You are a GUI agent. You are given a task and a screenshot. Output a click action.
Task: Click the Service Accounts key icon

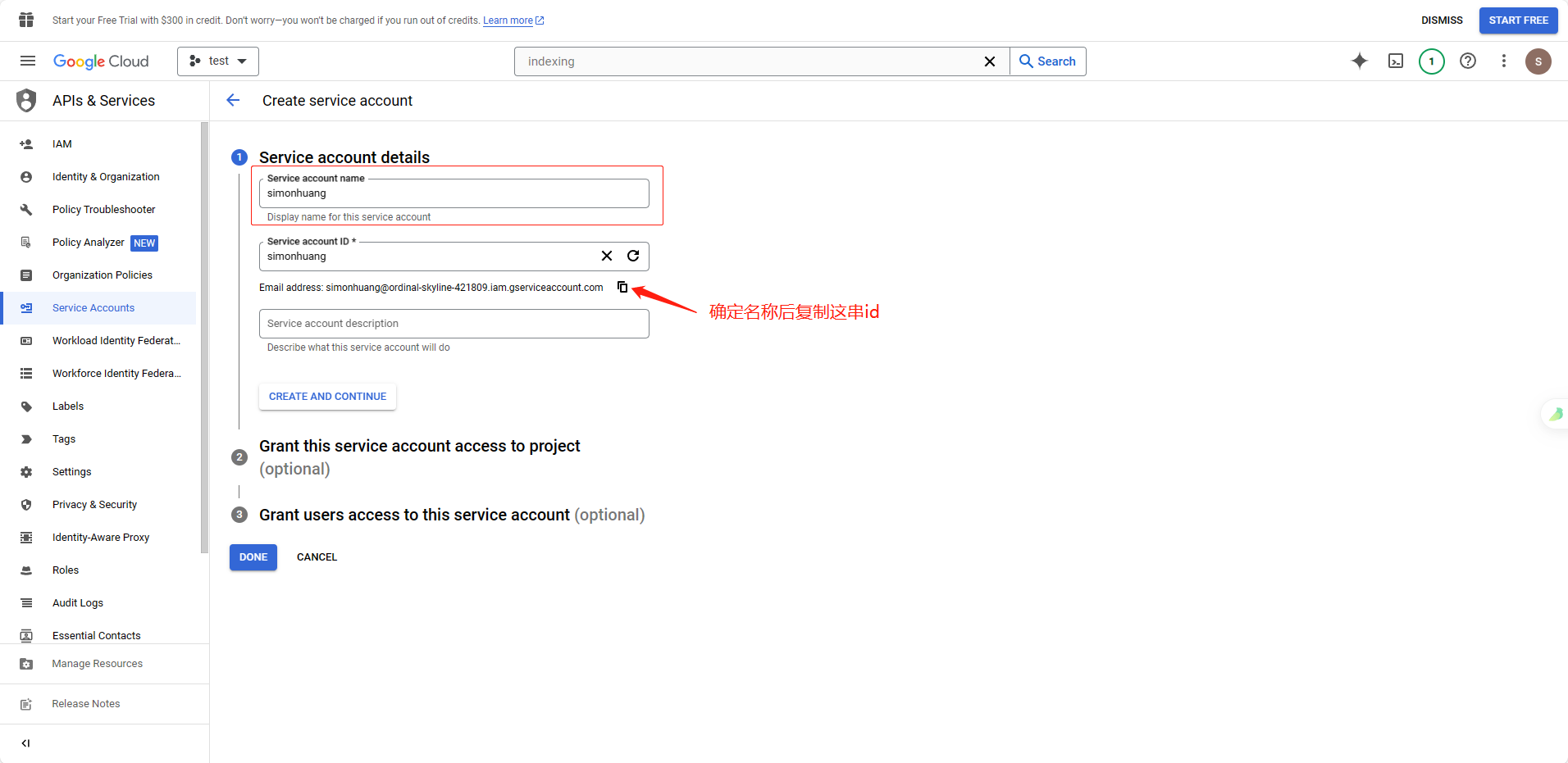26,308
